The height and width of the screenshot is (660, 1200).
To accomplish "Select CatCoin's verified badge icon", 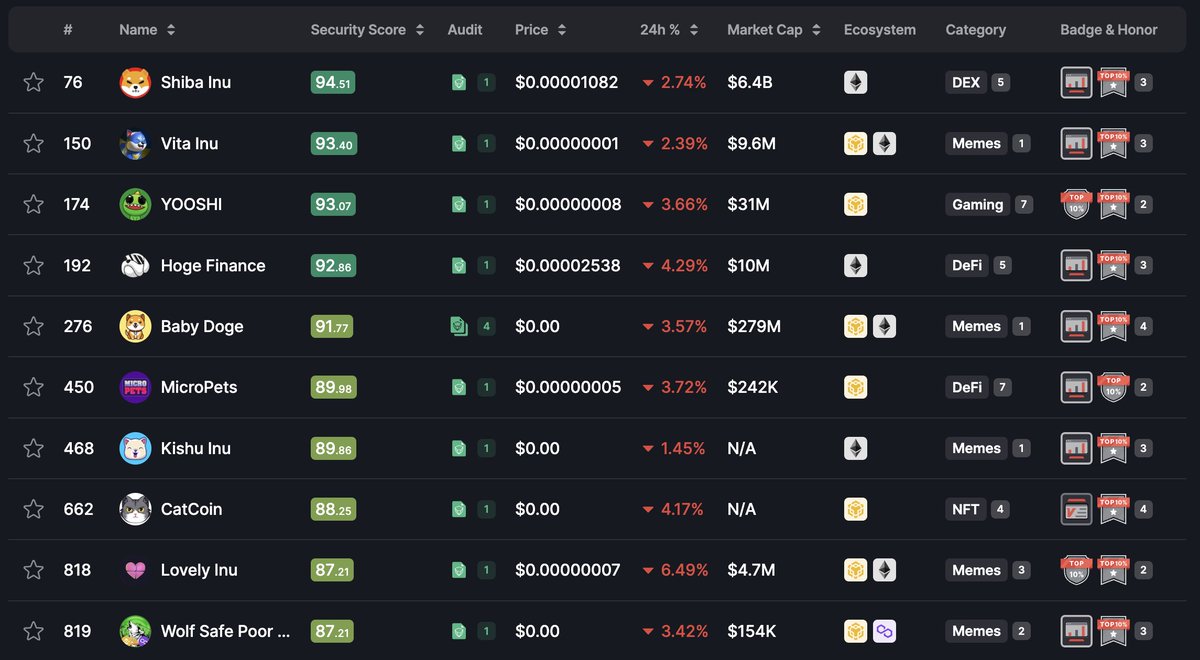I will [1076, 509].
